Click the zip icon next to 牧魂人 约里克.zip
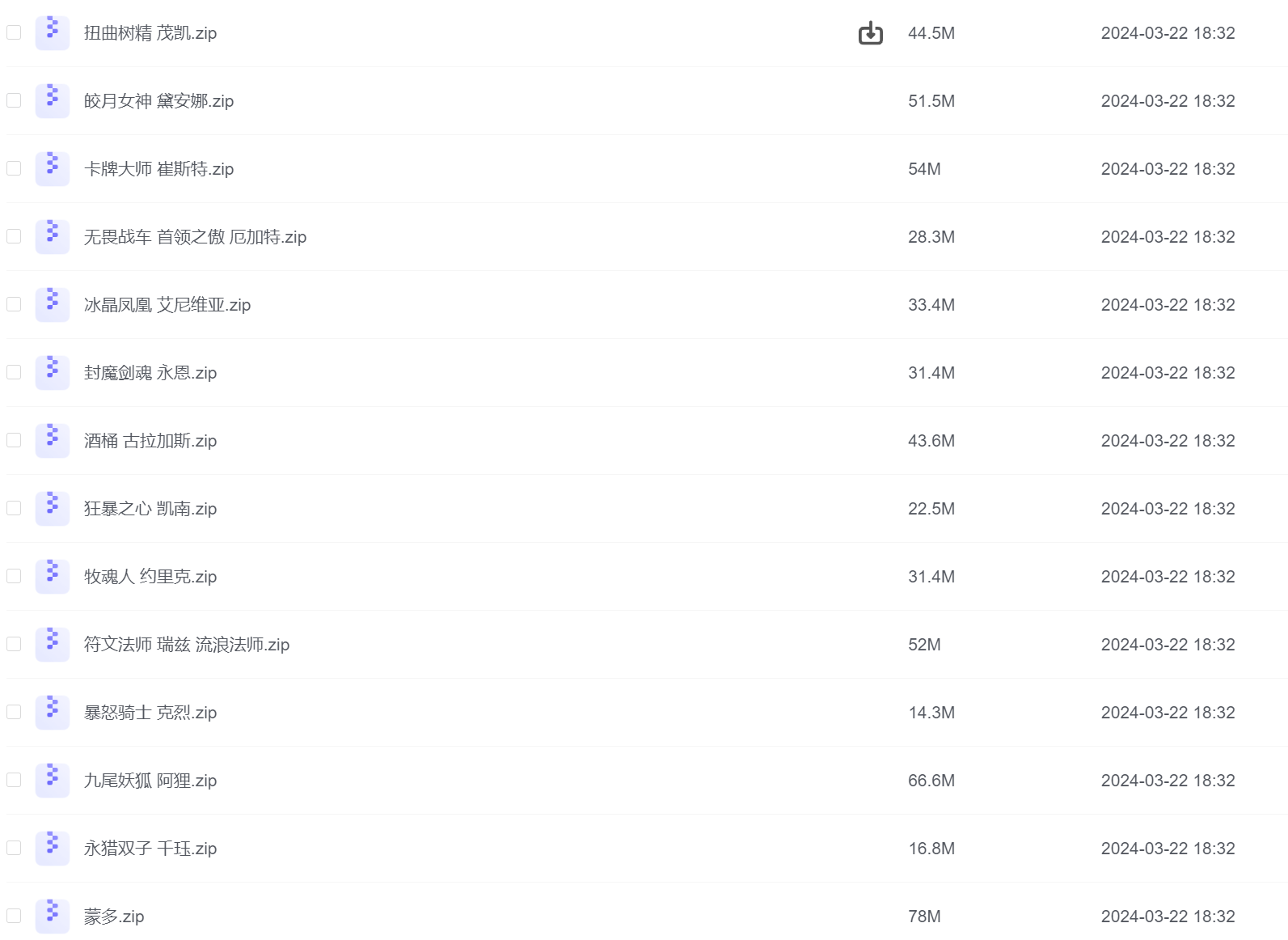 click(53, 577)
